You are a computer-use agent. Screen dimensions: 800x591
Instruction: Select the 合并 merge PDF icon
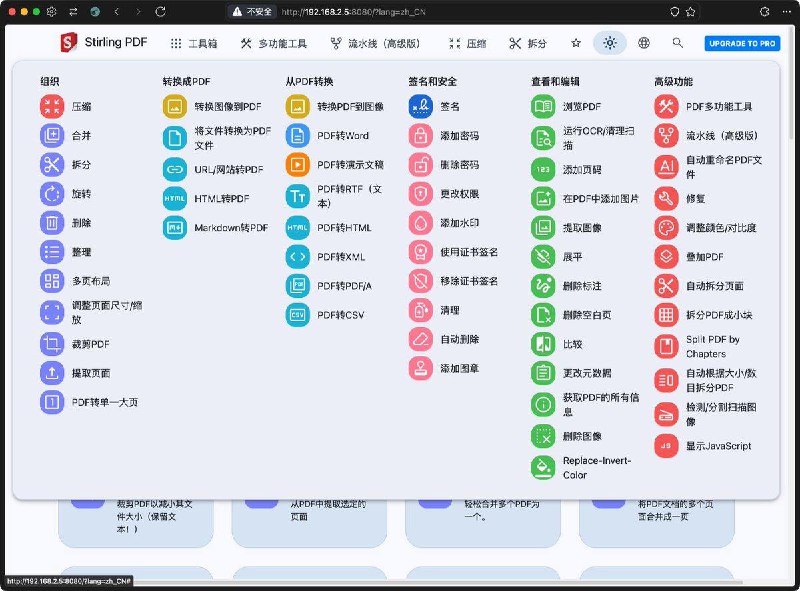(x=52, y=135)
